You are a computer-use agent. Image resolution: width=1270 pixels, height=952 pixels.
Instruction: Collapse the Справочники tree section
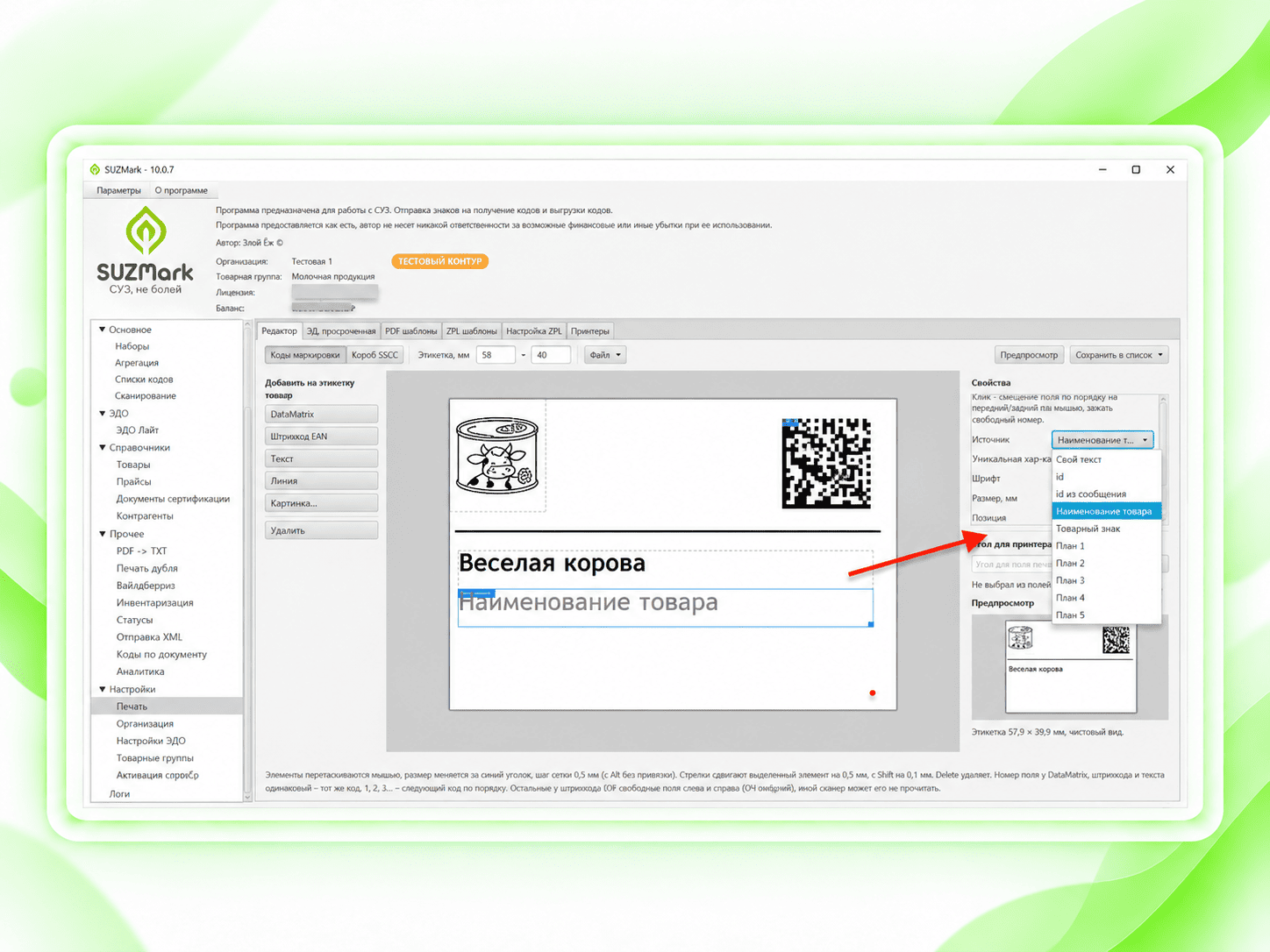pyautogui.click(x=102, y=447)
